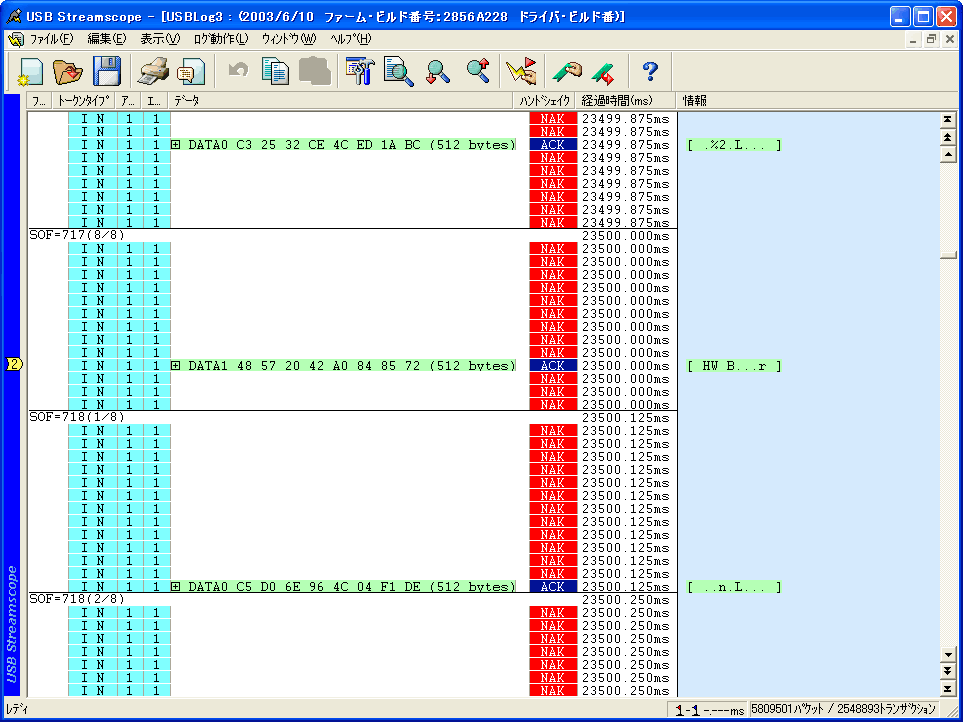
Task: Open the 編集(E) menu
Action: click(106, 39)
